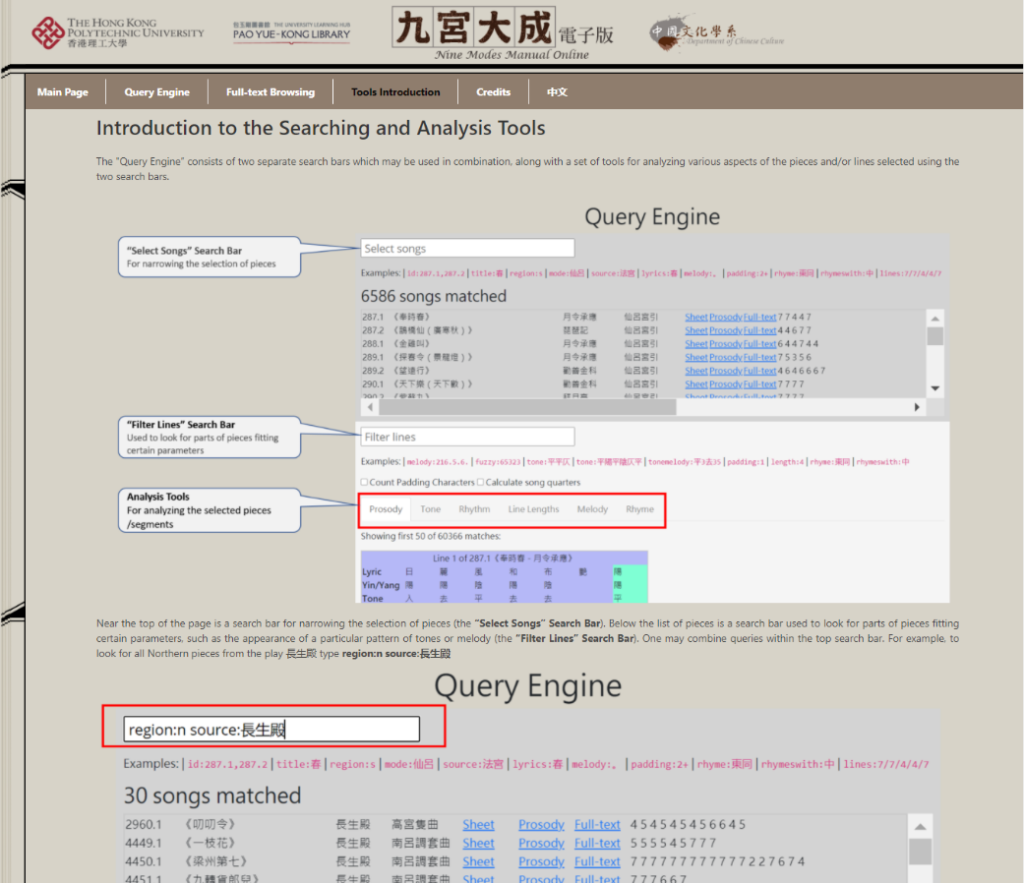Switch to the Line Lengths tab

pos(533,509)
